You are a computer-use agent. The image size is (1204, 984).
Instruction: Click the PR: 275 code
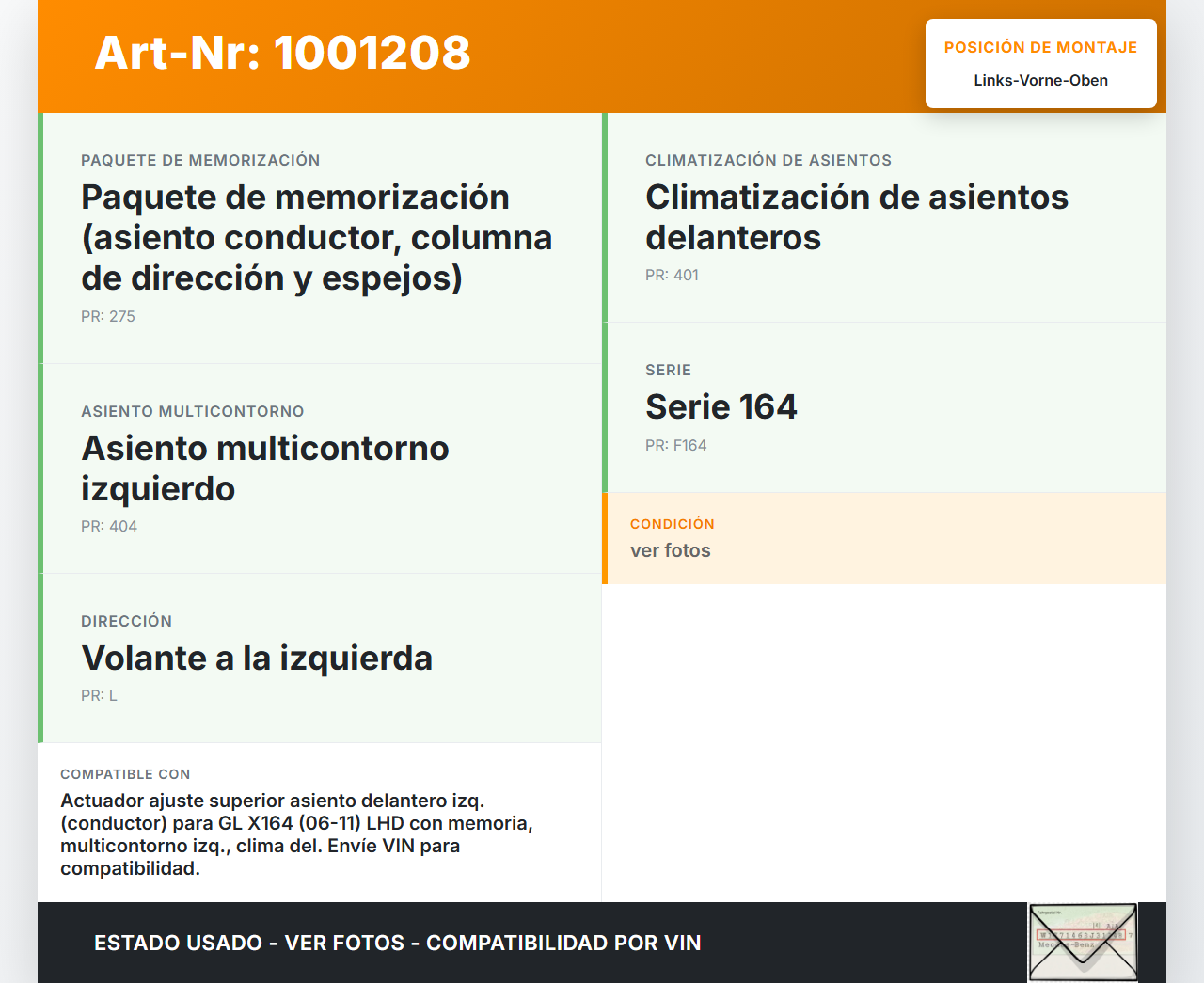(x=108, y=317)
